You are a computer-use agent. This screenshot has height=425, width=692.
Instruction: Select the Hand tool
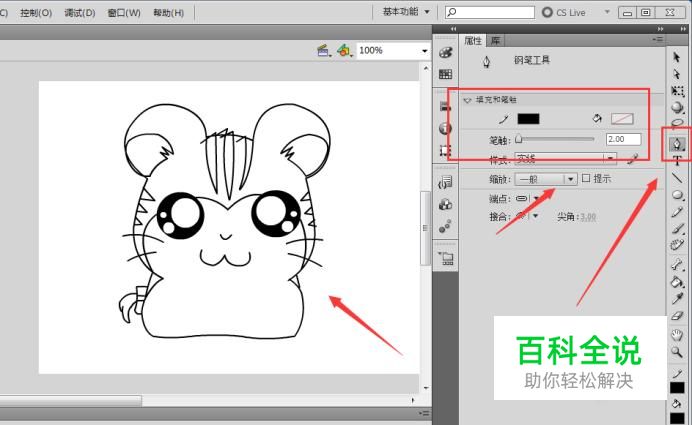(x=677, y=335)
